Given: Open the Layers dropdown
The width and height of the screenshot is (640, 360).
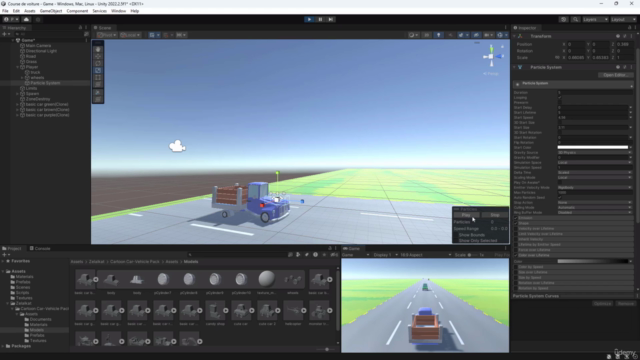Looking at the screenshot, I should pyautogui.click(x=595, y=19).
